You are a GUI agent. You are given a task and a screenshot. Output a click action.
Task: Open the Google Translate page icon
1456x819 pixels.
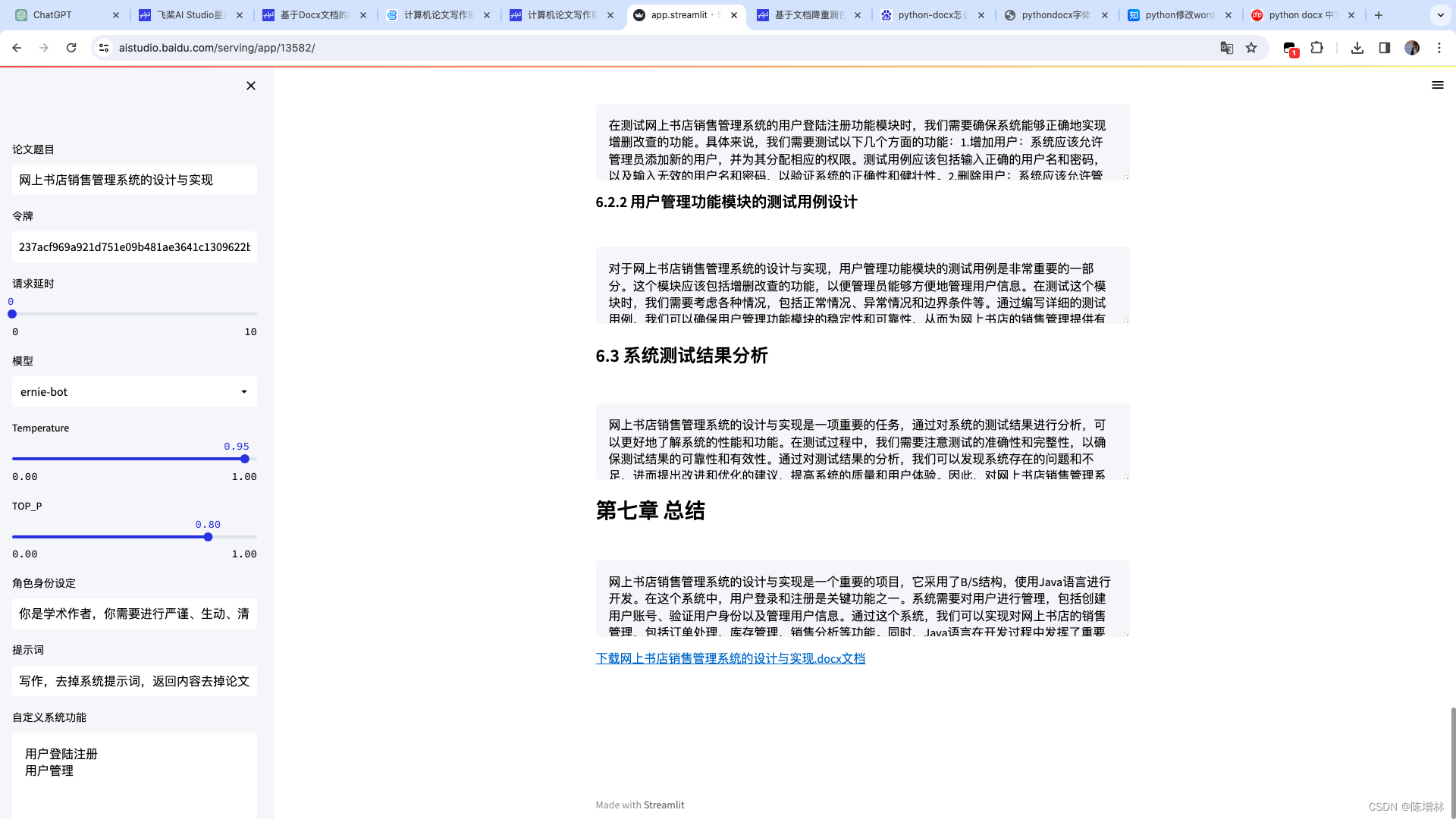pyautogui.click(x=1227, y=47)
